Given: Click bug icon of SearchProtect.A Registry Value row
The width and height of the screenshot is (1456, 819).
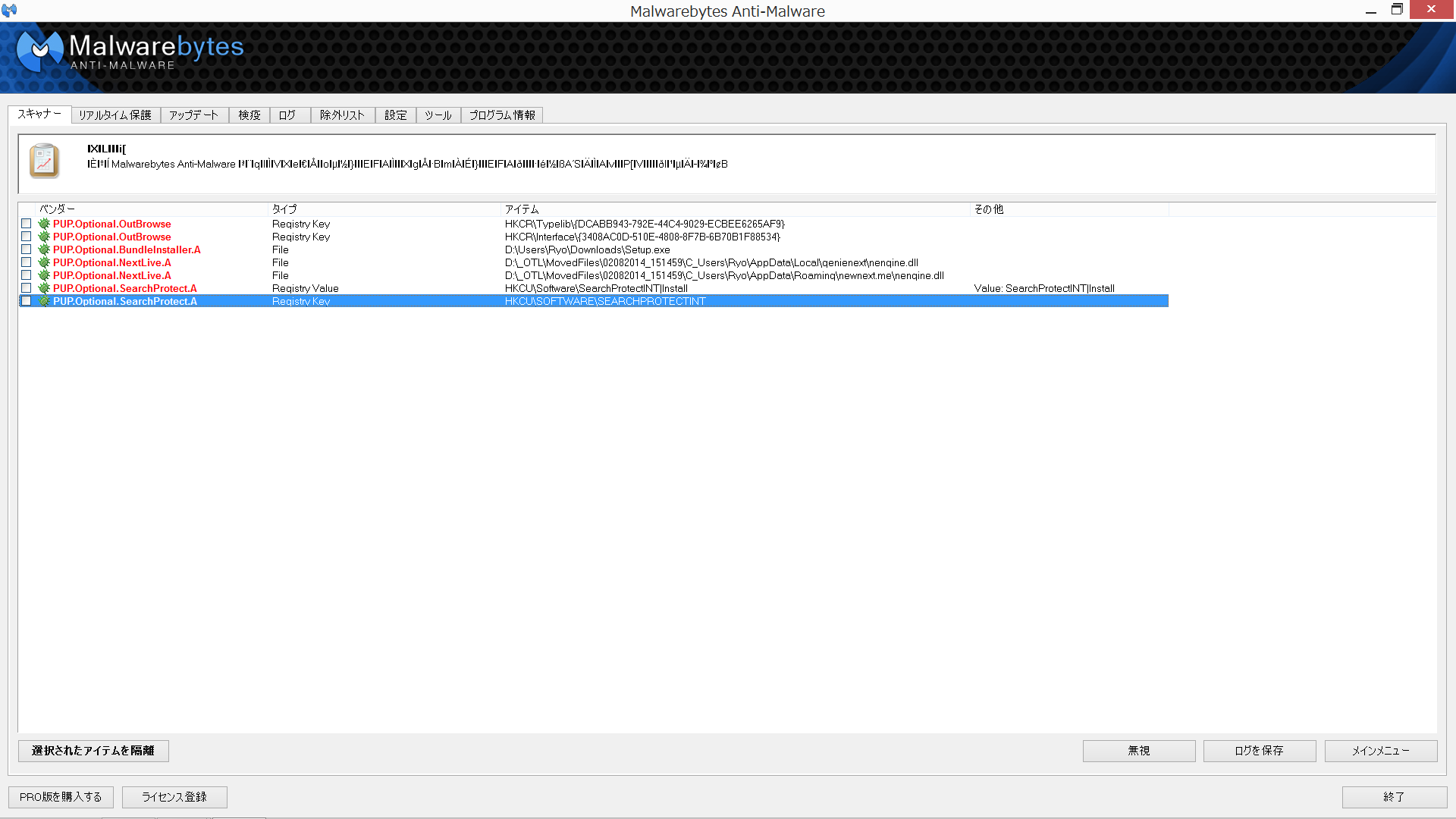Looking at the screenshot, I should pyautogui.click(x=44, y=288).
